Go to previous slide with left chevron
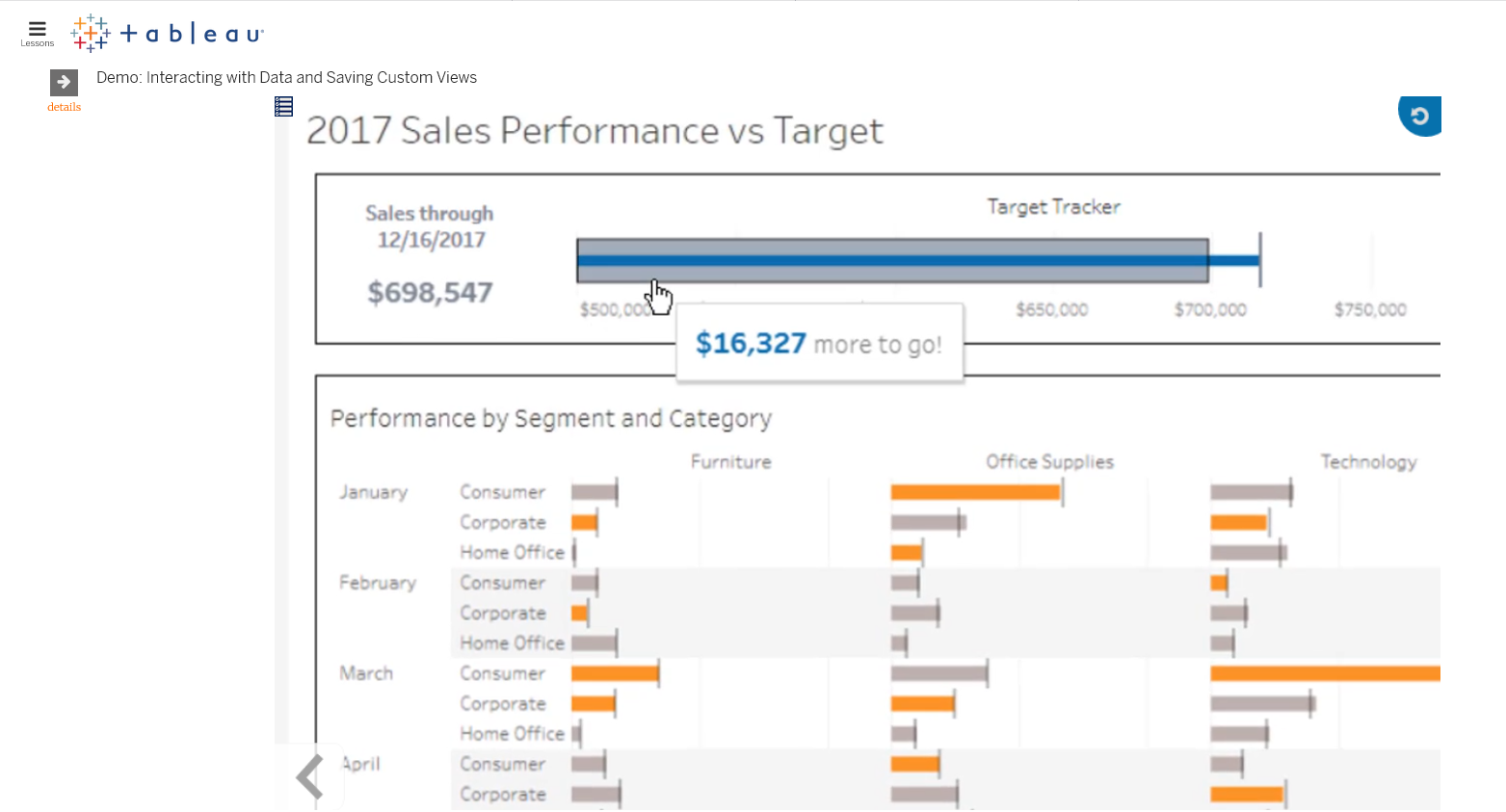 coord(309,776)
